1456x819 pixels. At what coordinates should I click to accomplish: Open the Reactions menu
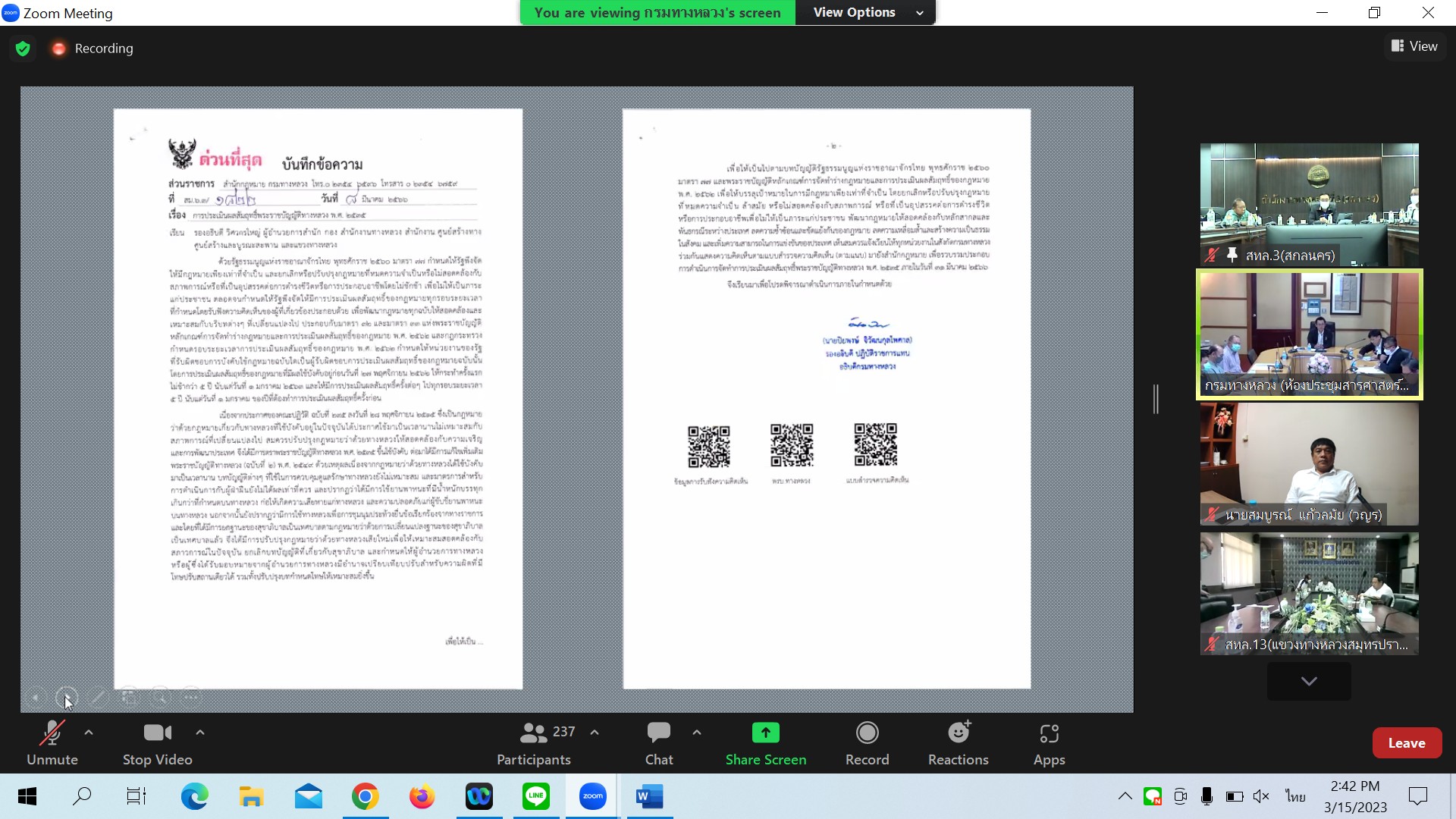(958, 742)
